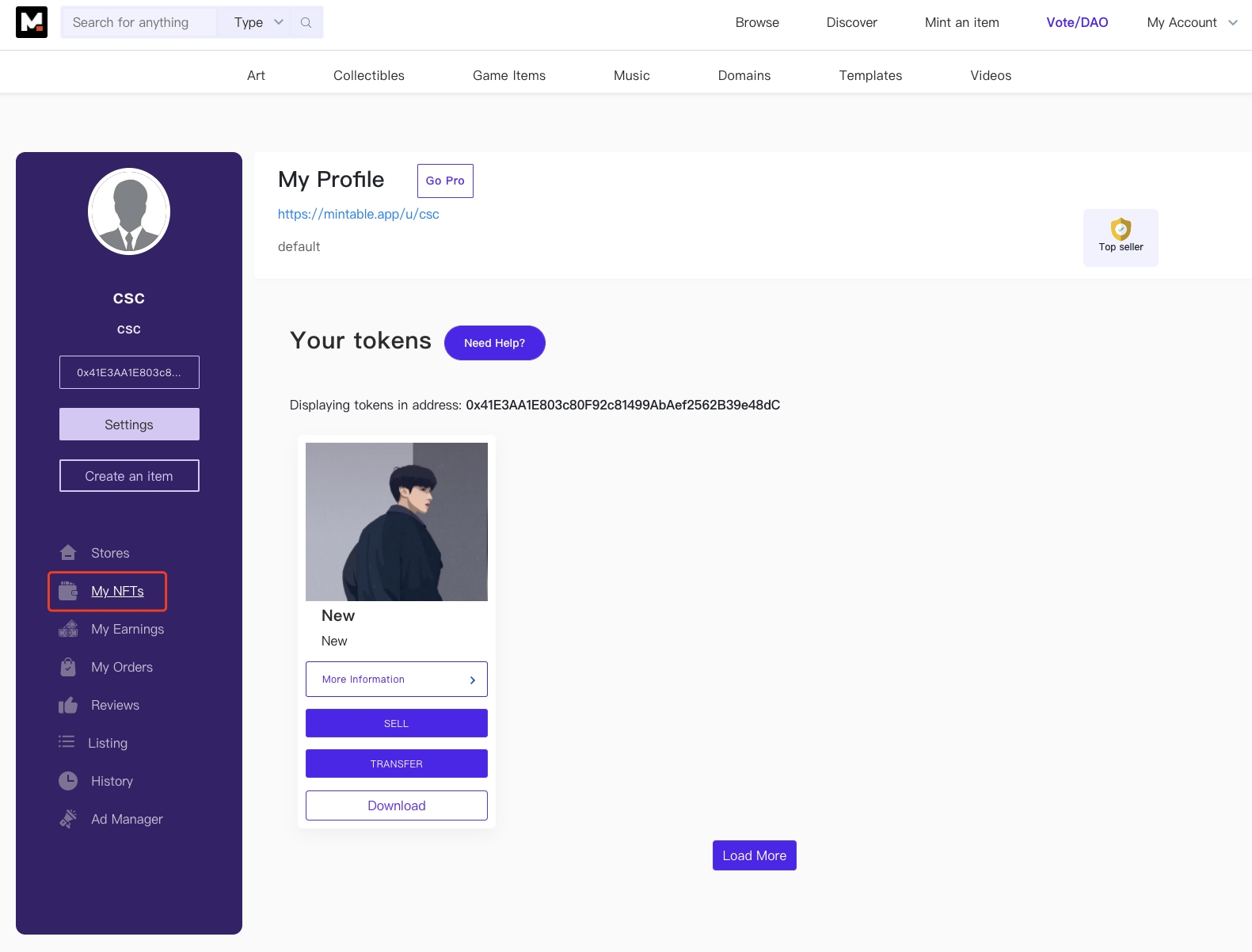Open the Collectibles category tab
The height and width of the screenshot is (952, 1252).
click(369, 75)
